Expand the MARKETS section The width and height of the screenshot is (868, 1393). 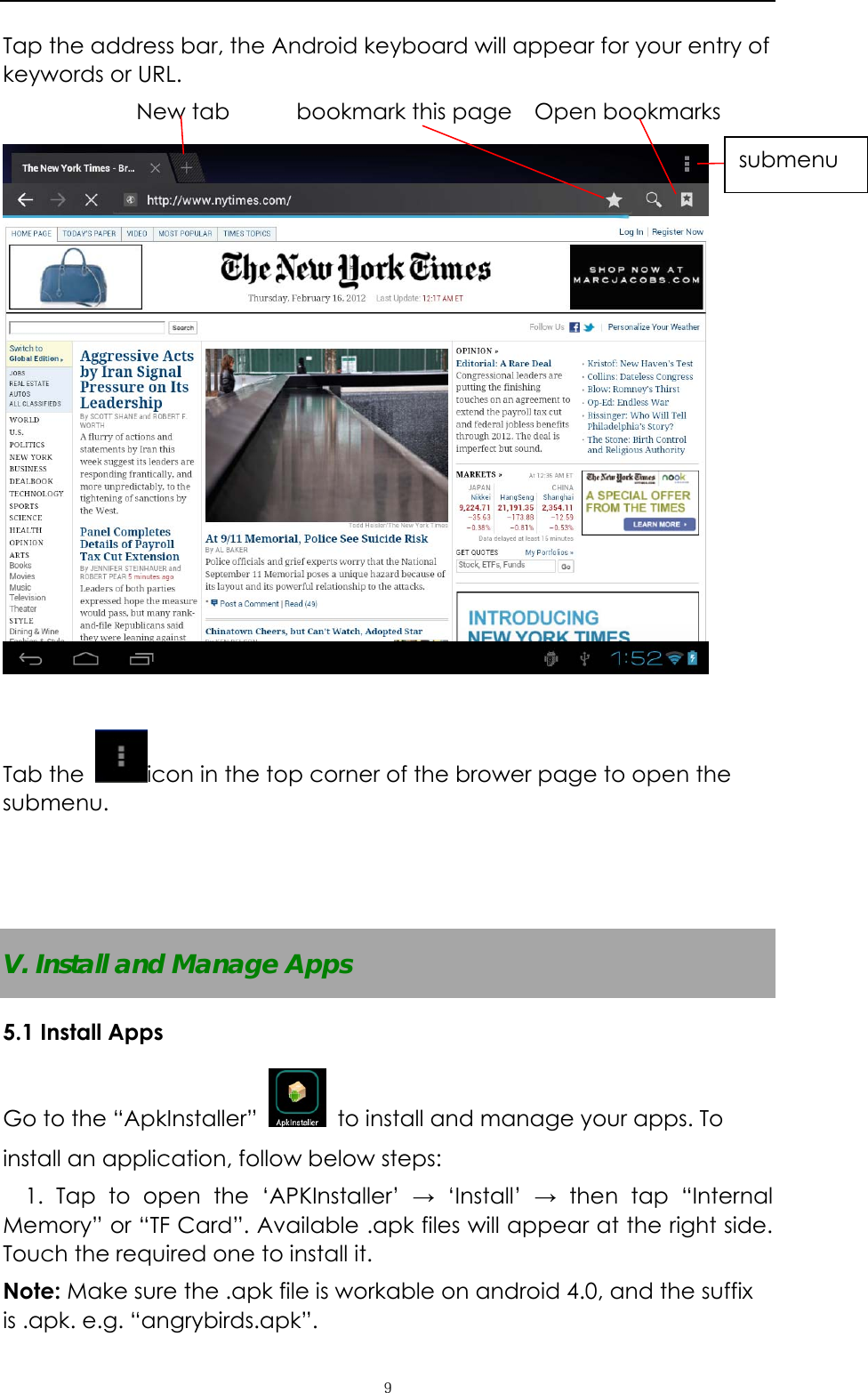[x=478, y=474]
